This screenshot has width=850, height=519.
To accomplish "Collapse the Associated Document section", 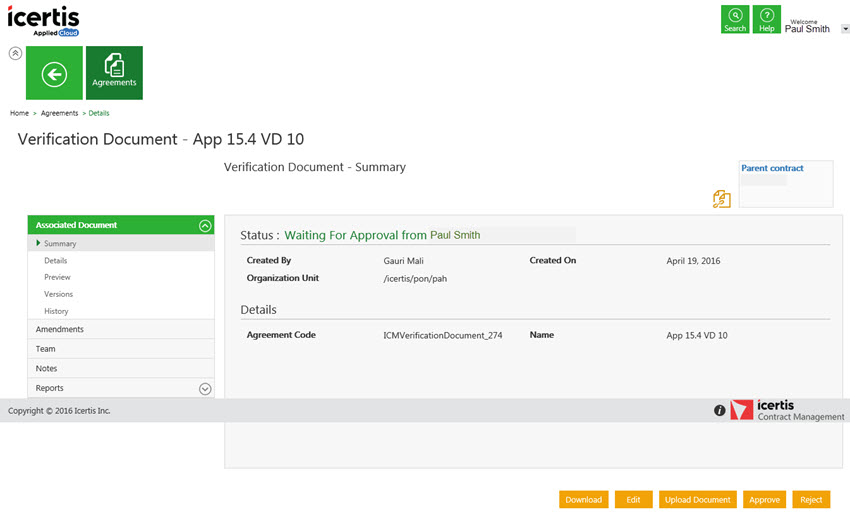I will point(205,226).
